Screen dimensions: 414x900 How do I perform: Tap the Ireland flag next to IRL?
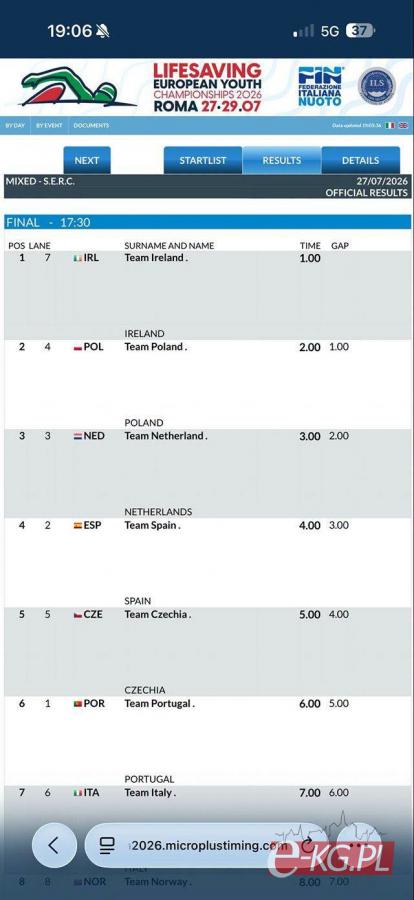point(78,258)
